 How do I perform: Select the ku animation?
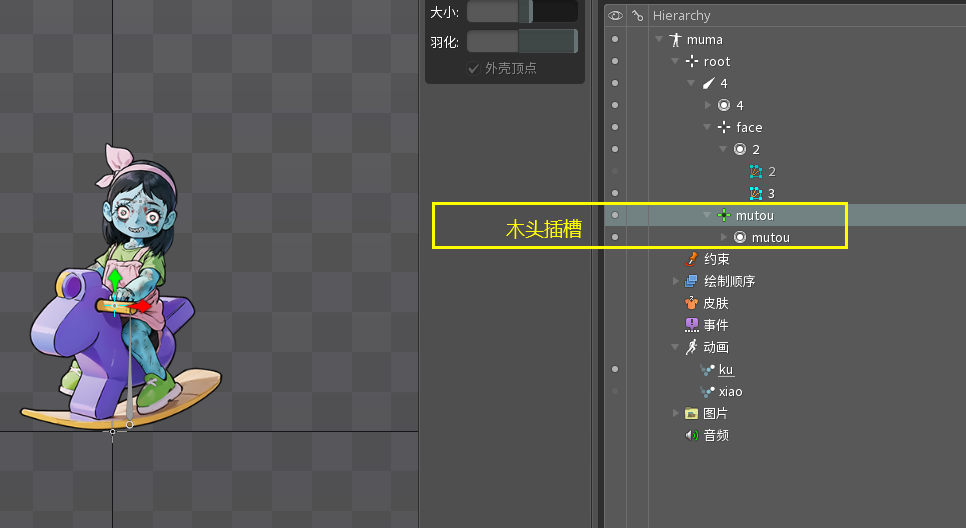[725, 370]
